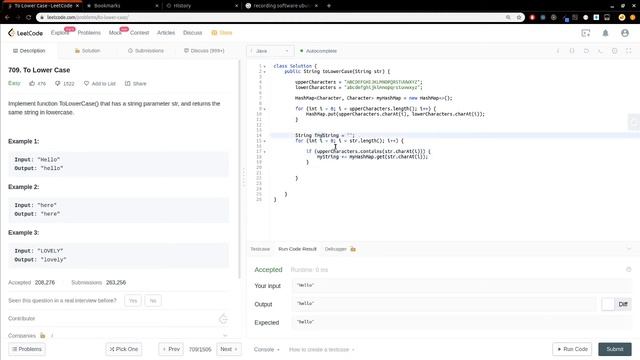The image size is (640, 360).
Task: Switch to the Testcase tab
Action: point(260,249)
